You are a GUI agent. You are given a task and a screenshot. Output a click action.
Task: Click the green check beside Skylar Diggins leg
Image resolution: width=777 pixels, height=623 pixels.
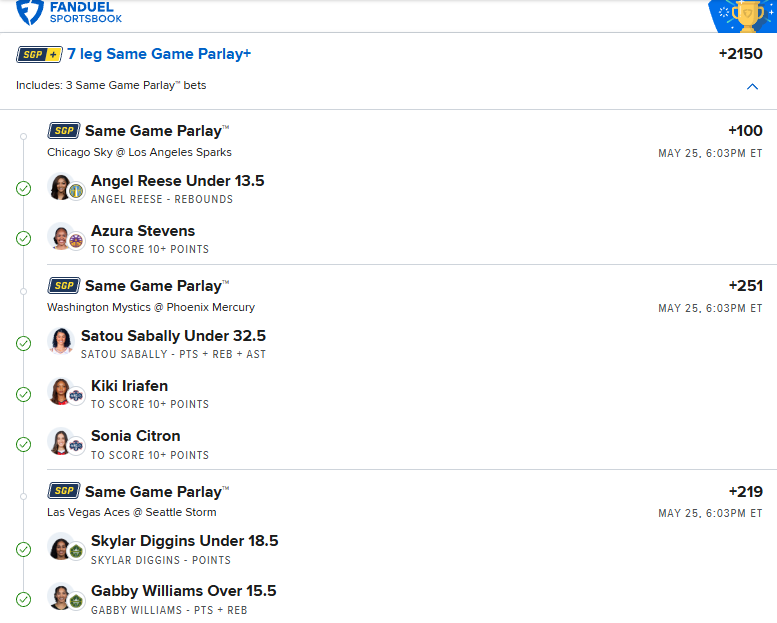pyautogui.click(x=23, y=549)
